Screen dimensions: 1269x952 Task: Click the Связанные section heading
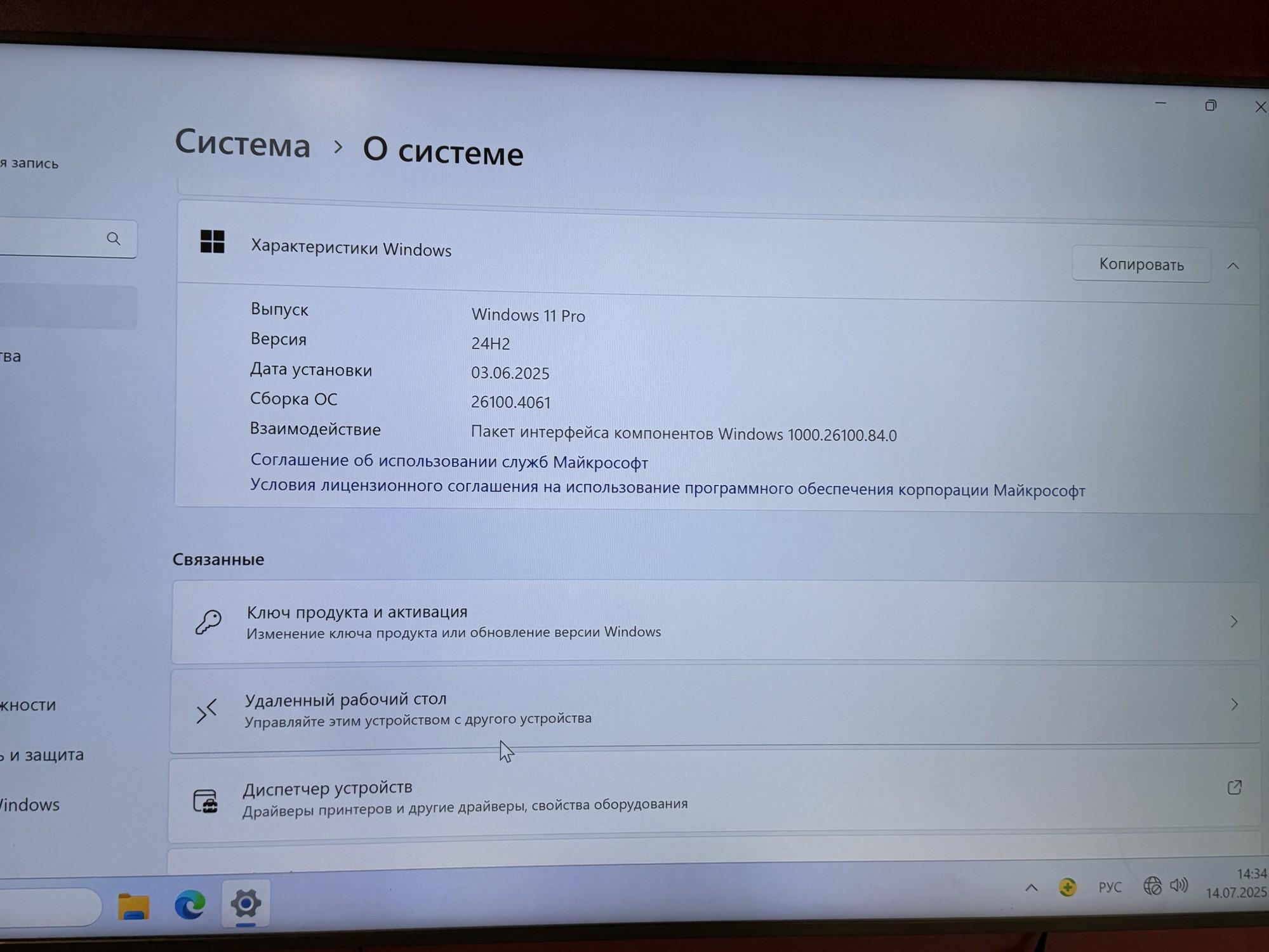point(218,559)
